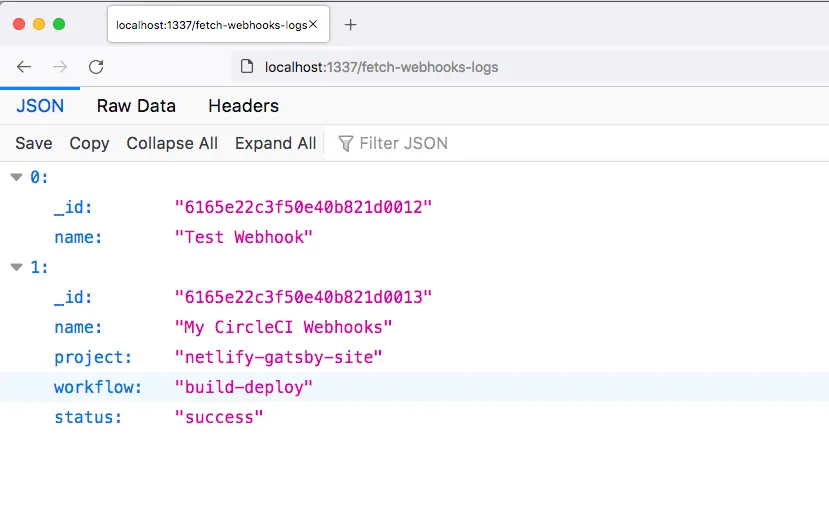Click the "_id:" key under item 0
This screenshot has height=505, width=829.
pyautogui.click(x=73, y=207)
